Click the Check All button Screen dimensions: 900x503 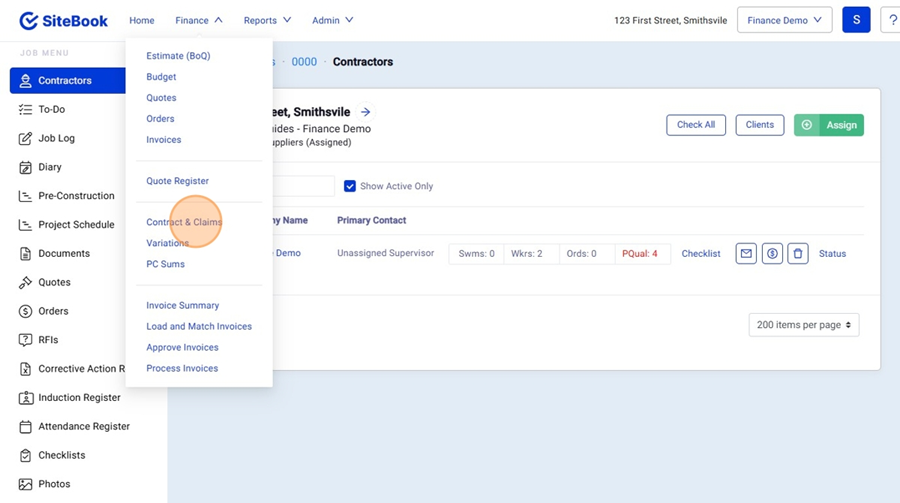(x=696, y=125)
